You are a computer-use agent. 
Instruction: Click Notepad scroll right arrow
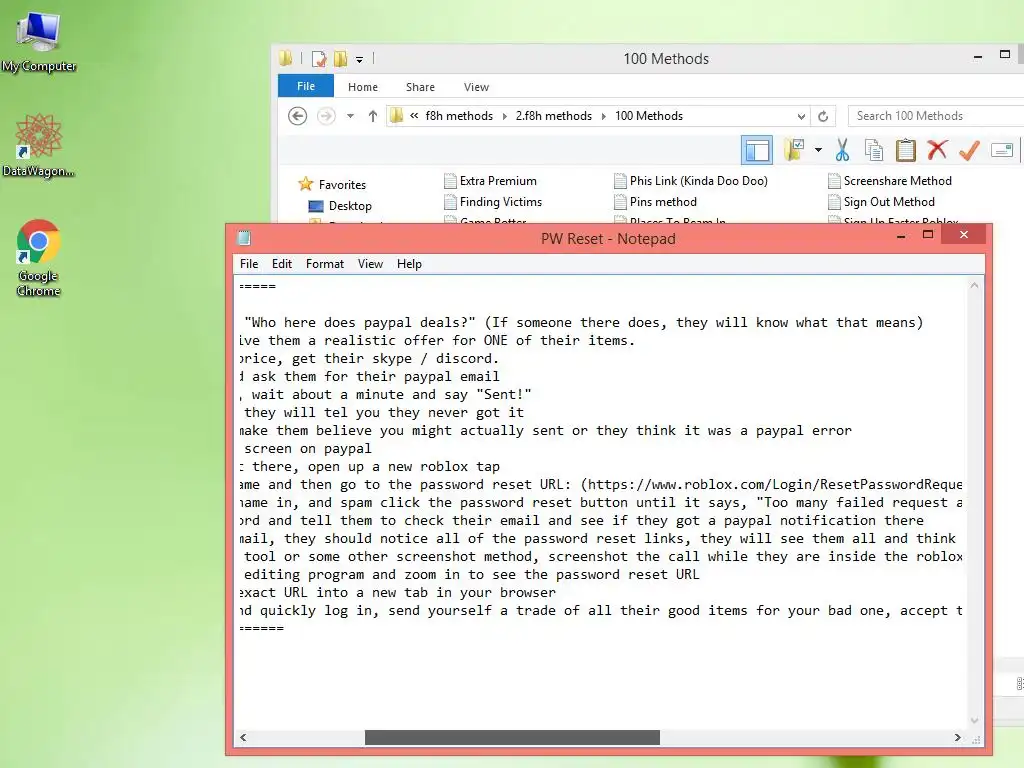957,737
